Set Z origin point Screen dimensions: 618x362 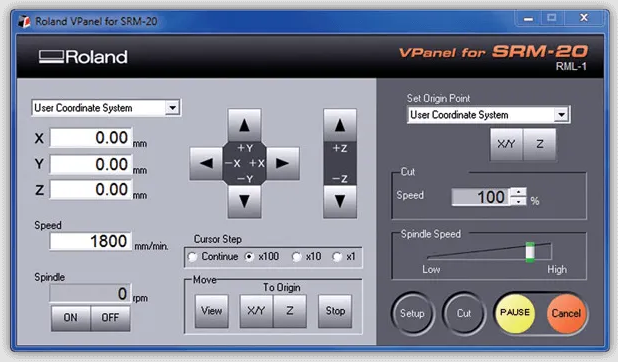point(540,144)
